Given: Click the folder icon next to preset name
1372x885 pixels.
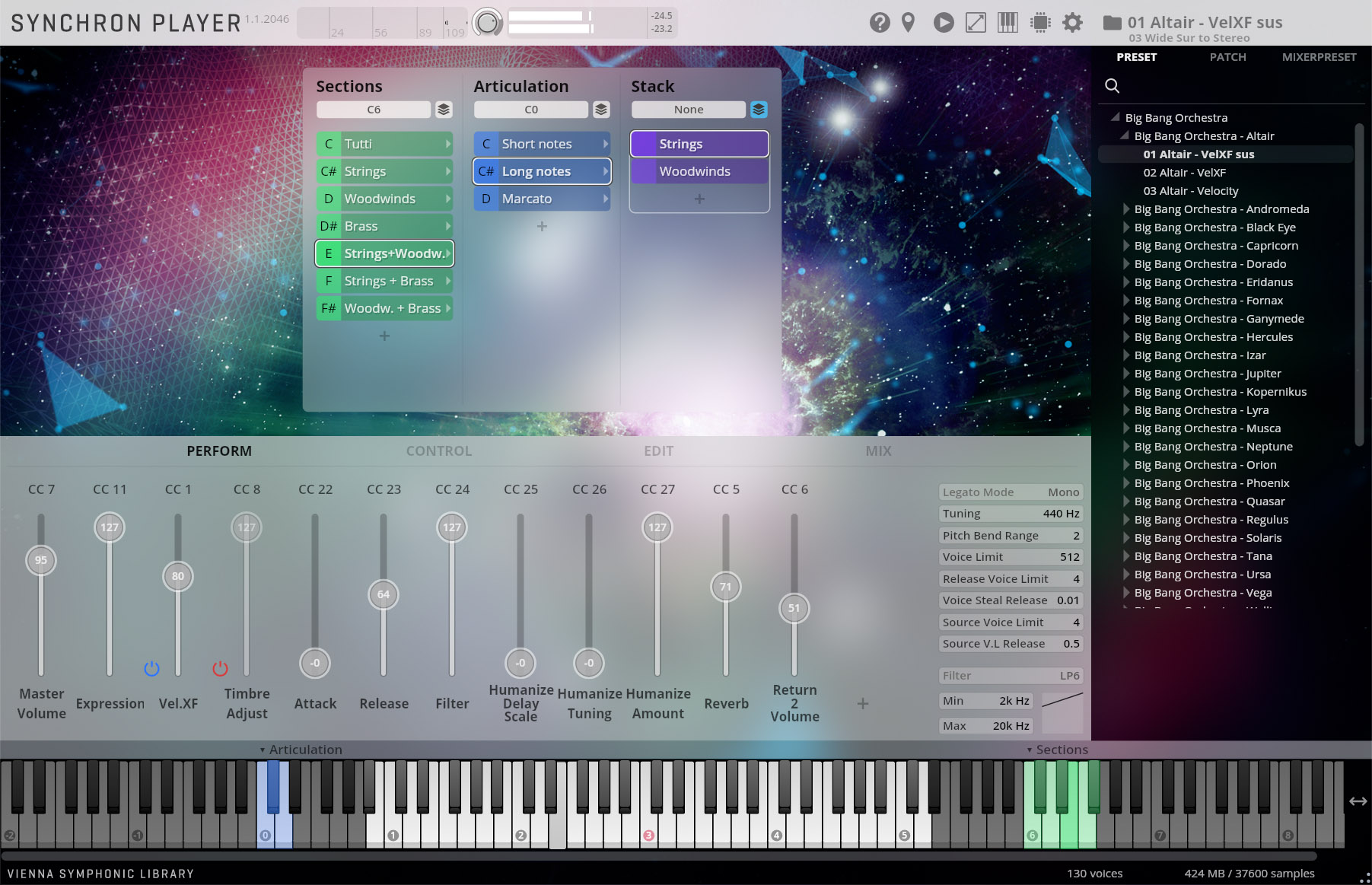Looking at the screenshot, I should [1112, 23].
